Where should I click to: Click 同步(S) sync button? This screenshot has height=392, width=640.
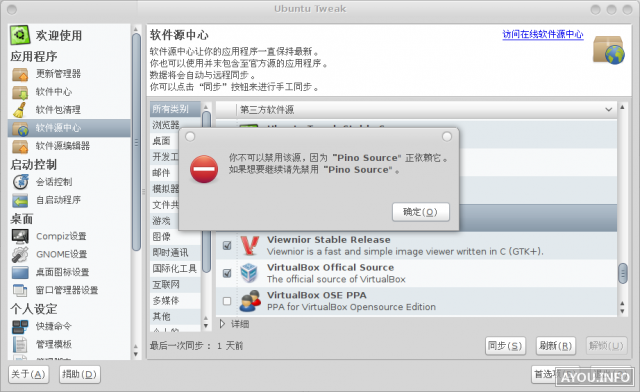click(505, 346)
